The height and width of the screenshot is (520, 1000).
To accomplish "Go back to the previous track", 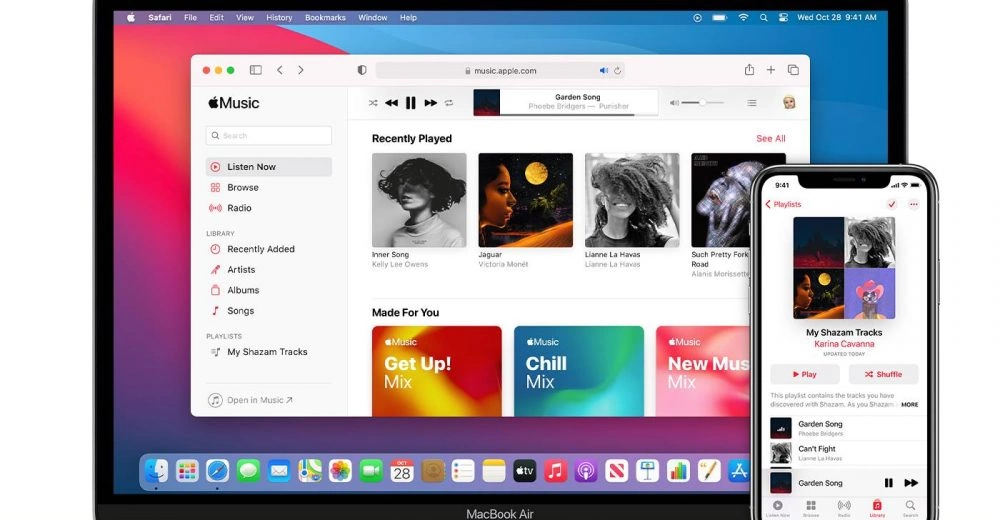I will (x=391, y=103).
